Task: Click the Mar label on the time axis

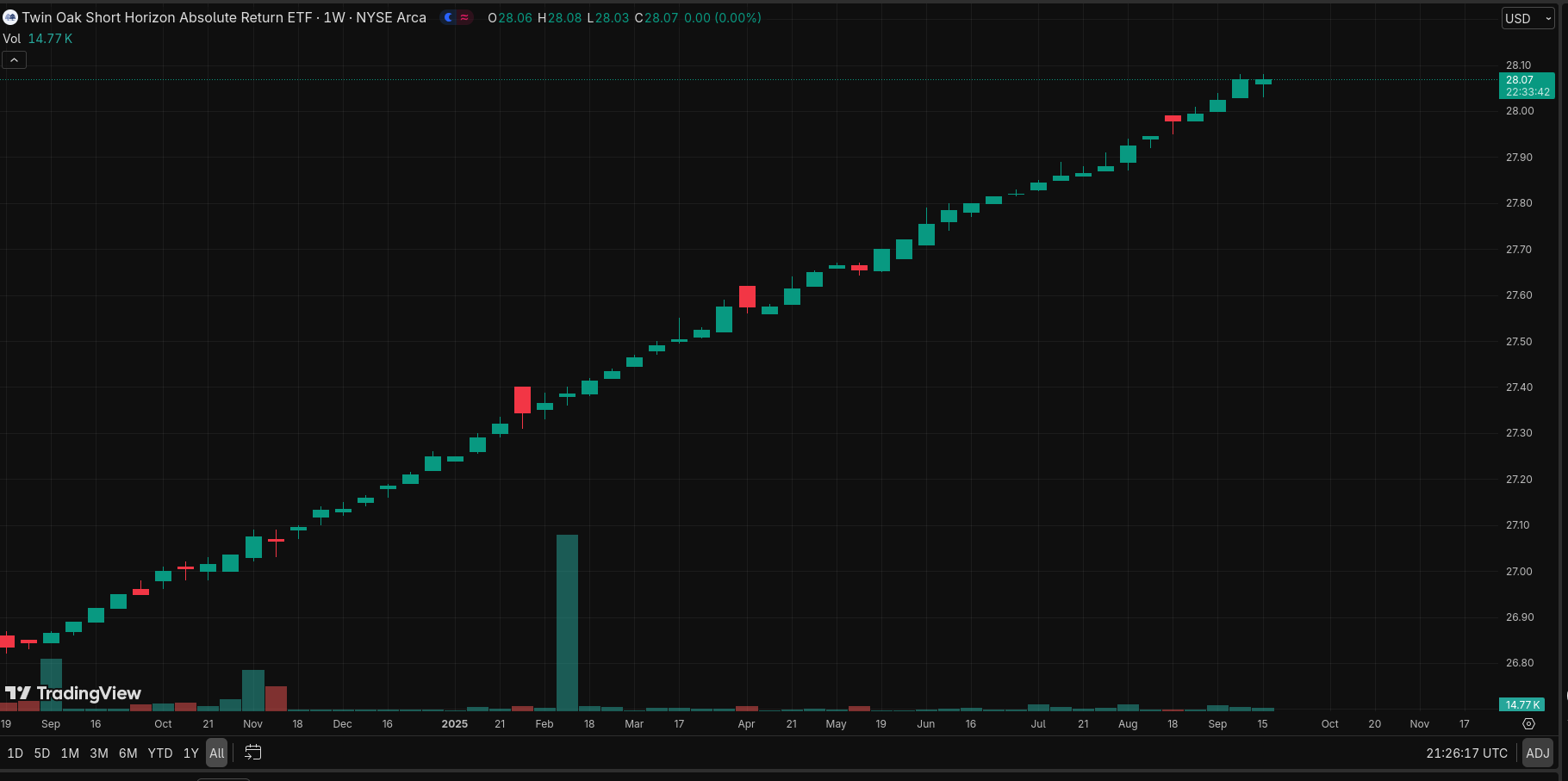Action: click(x=634, y=724)
